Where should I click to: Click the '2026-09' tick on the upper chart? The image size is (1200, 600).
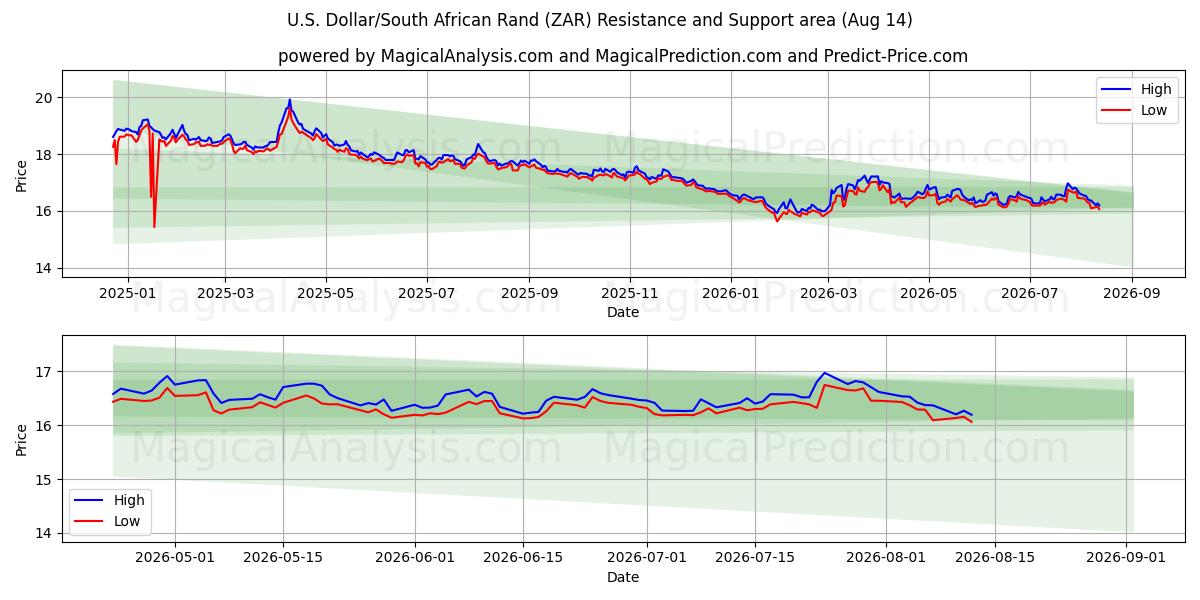coord(1132,294)
